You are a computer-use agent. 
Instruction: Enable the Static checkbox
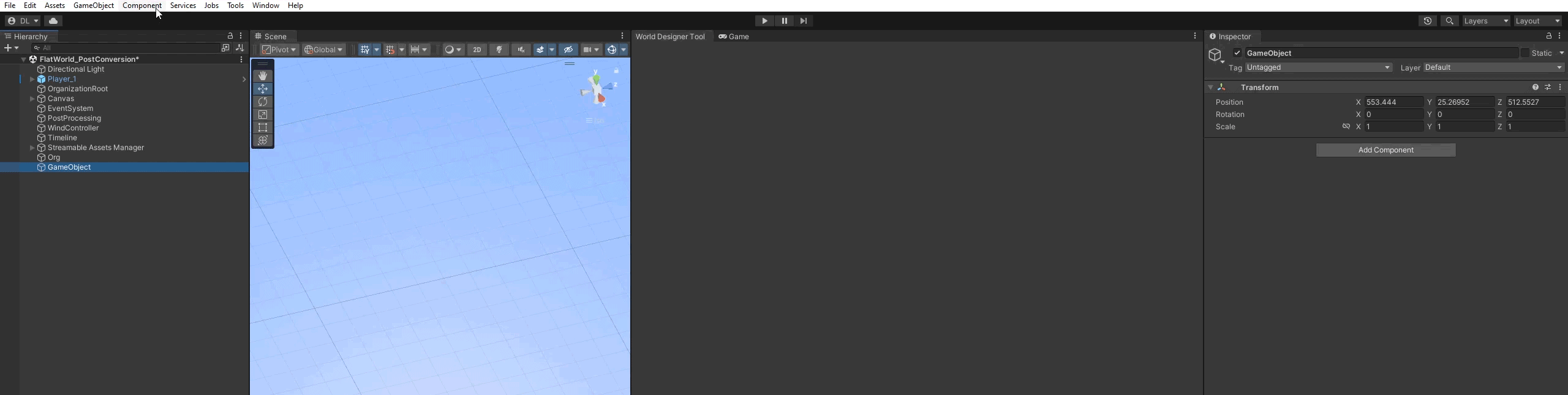click(x=1525, y=53)
